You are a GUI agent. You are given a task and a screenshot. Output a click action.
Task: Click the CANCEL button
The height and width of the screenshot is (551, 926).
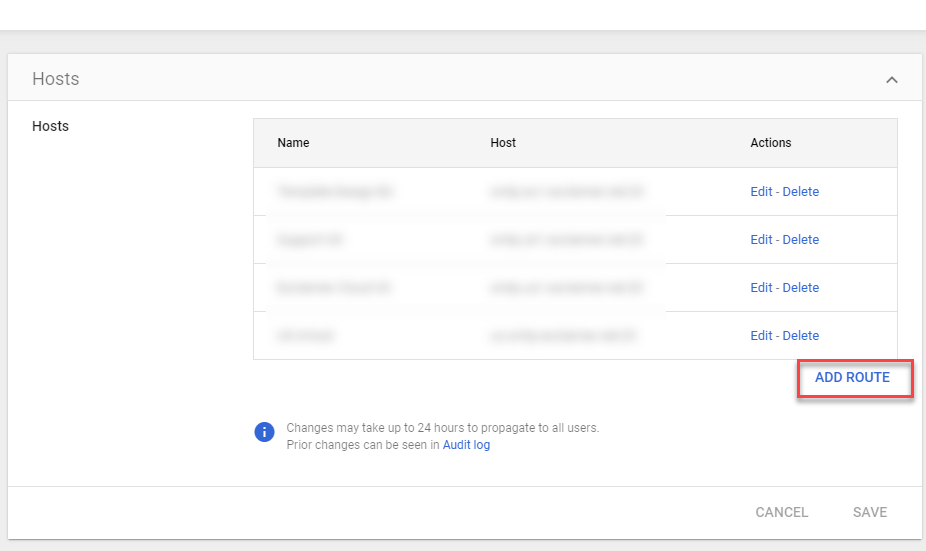point(781,512)
